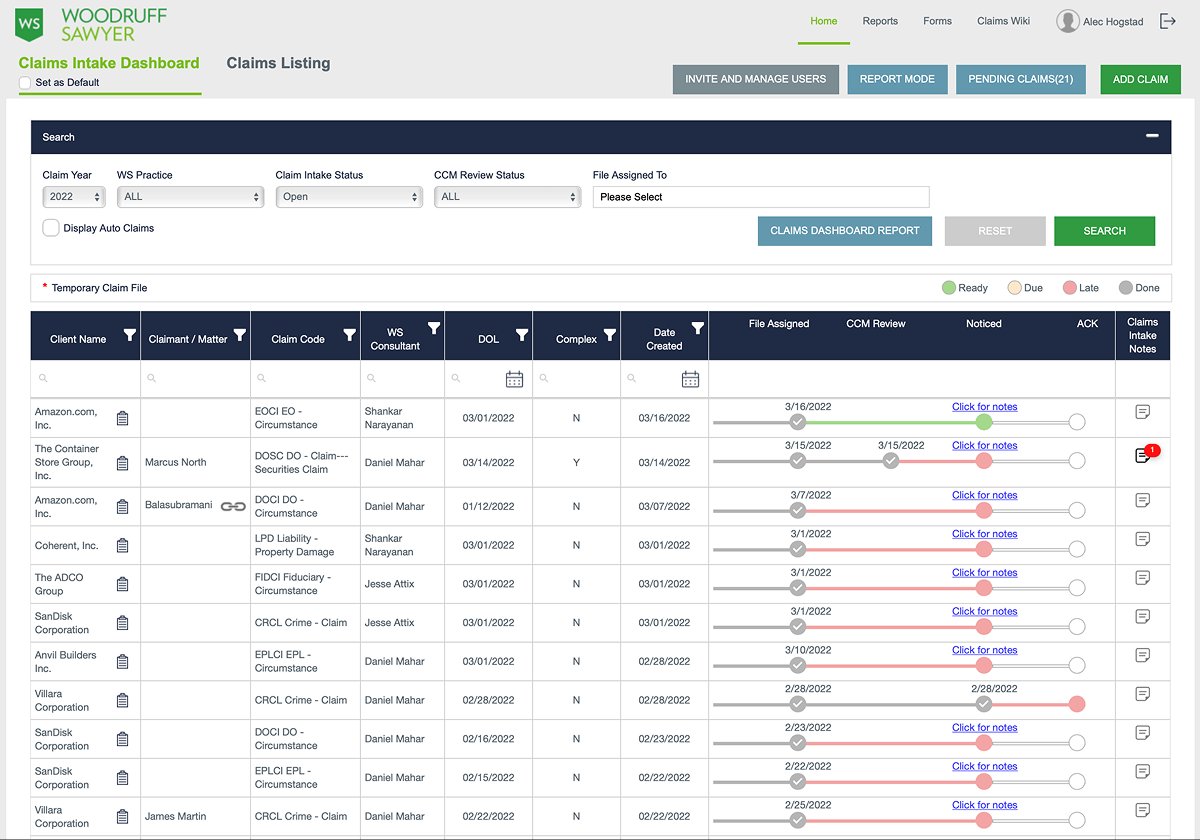Click green Noticed marker on Amazon 03/16/2022 row

point(984,422)
